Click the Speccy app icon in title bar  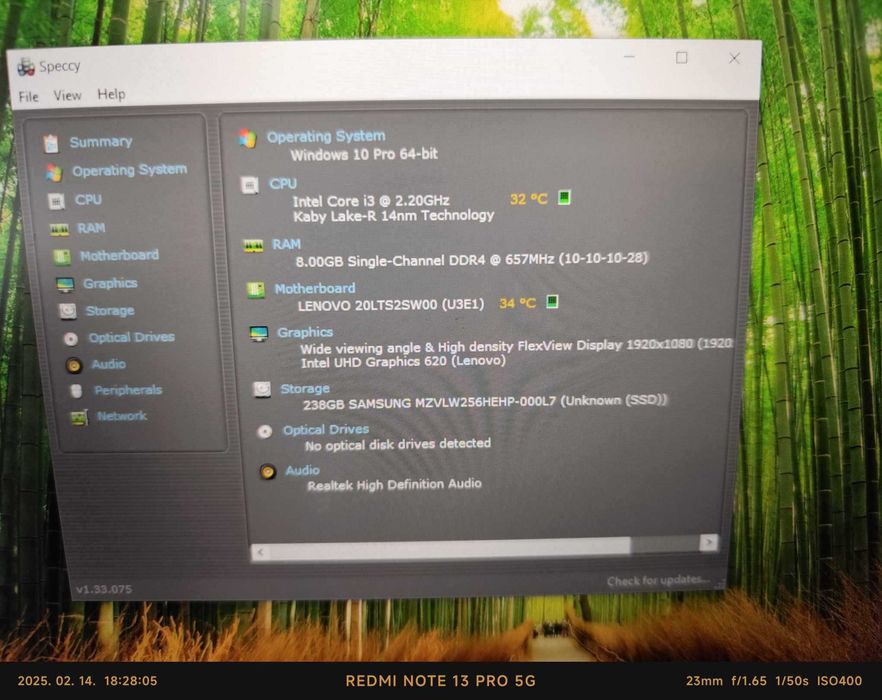click(x=26, y=67)
